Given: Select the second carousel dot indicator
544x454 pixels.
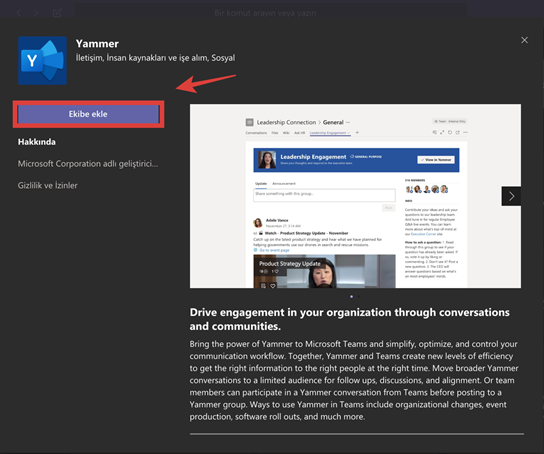Looking at the screenshot, I should click(x=358, y=297).
